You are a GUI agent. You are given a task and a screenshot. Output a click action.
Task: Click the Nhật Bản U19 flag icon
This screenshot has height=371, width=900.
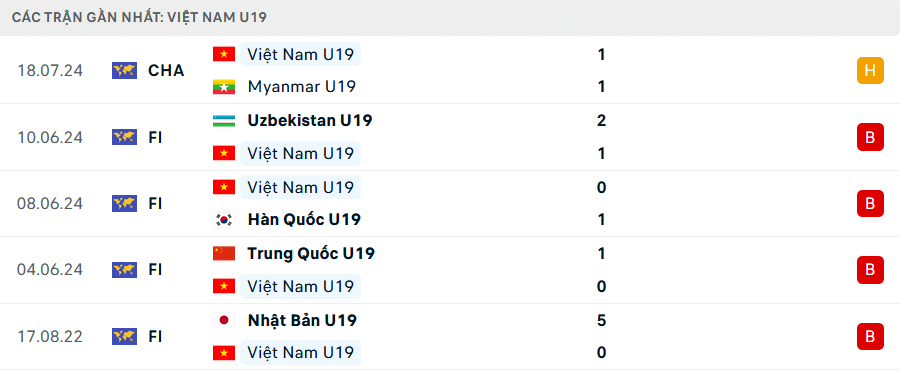(x=224, y=320)
